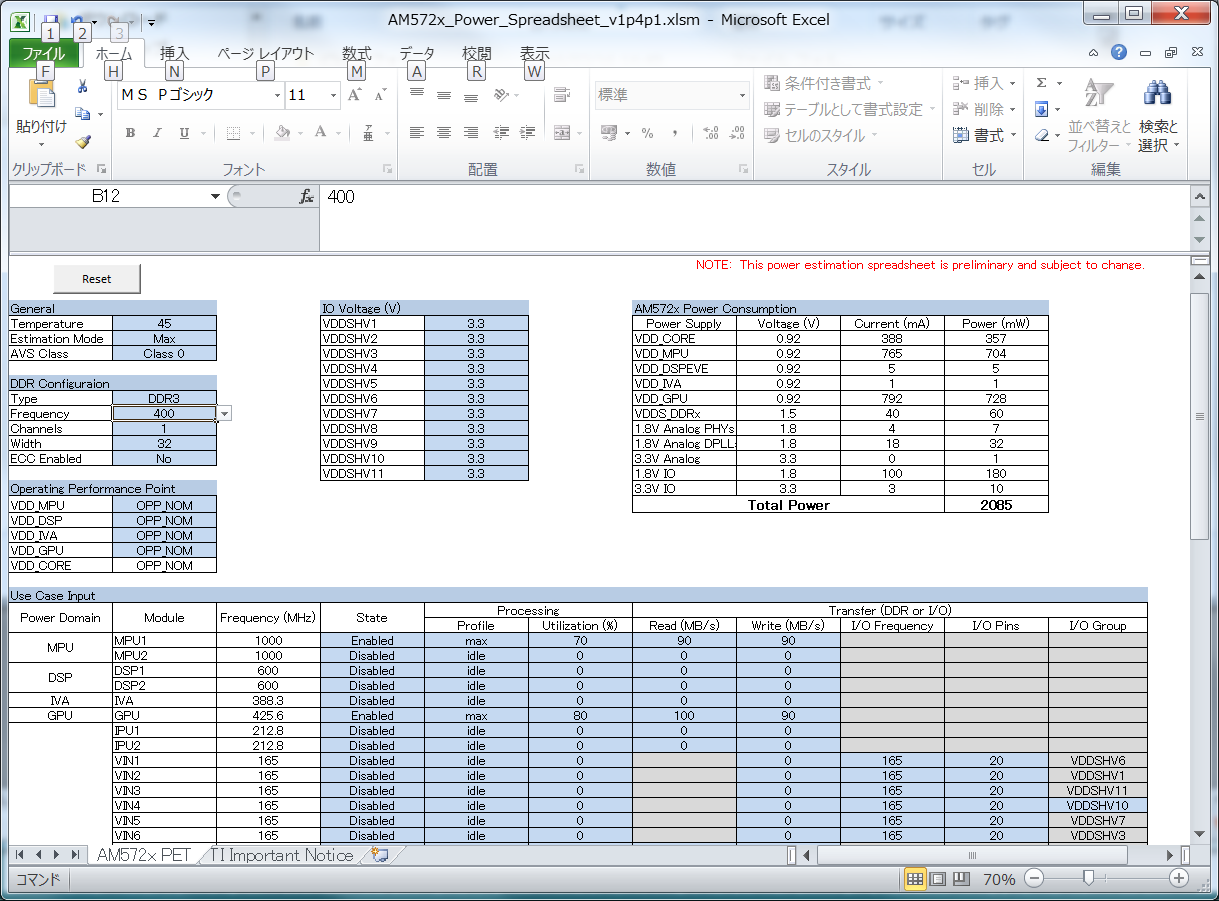Image resolution: width=1219 pixels, height=901 pixels.
Task: Decrease font size with small A icon
Action: [x=380, y=95]
